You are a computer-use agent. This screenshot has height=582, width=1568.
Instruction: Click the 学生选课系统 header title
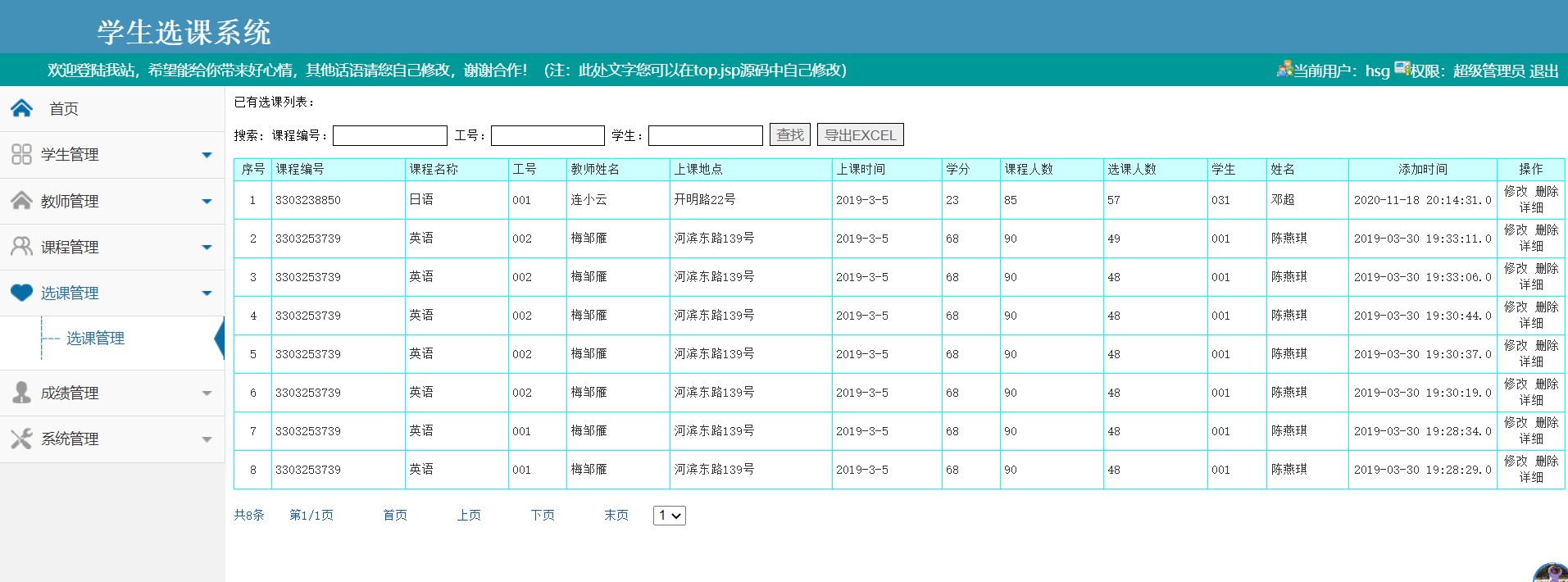(184, 32)
